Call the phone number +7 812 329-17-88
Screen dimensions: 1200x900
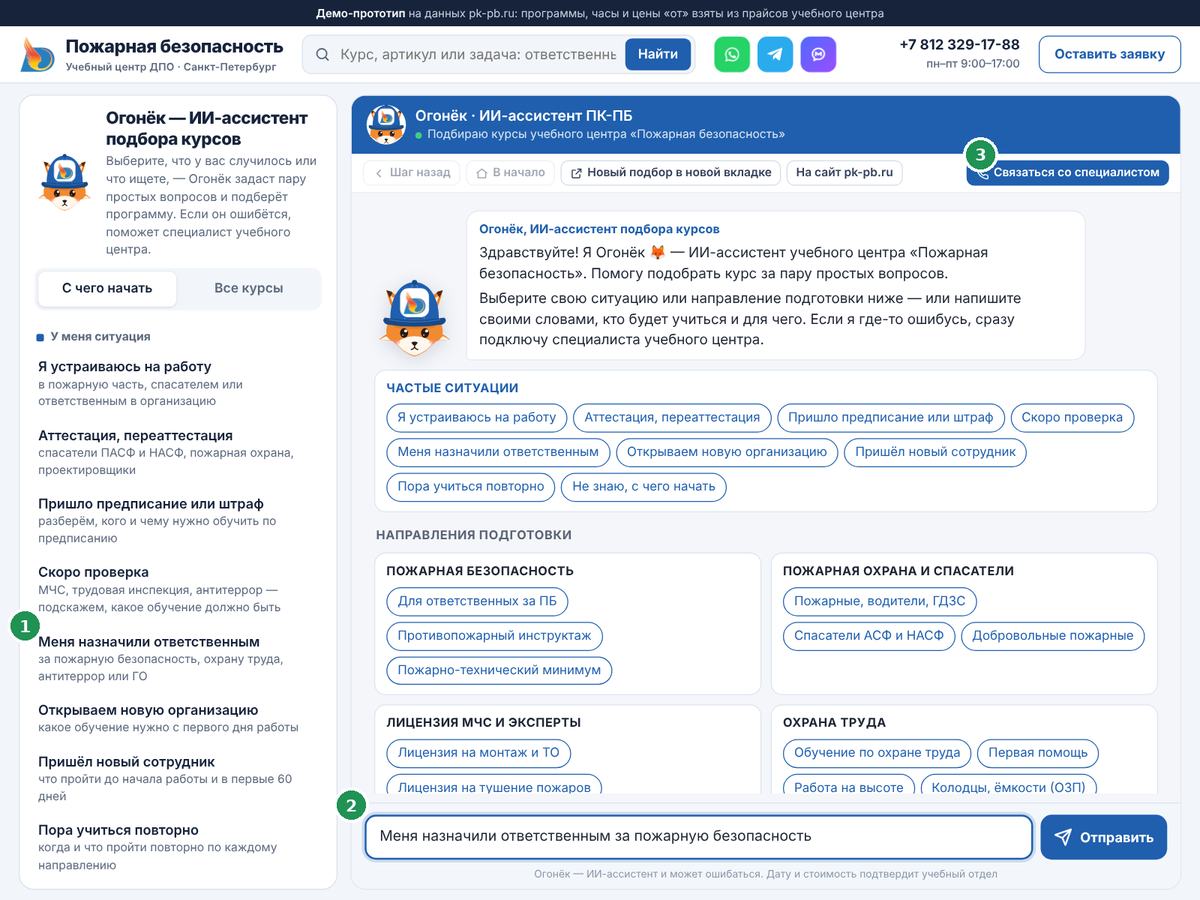959,45
